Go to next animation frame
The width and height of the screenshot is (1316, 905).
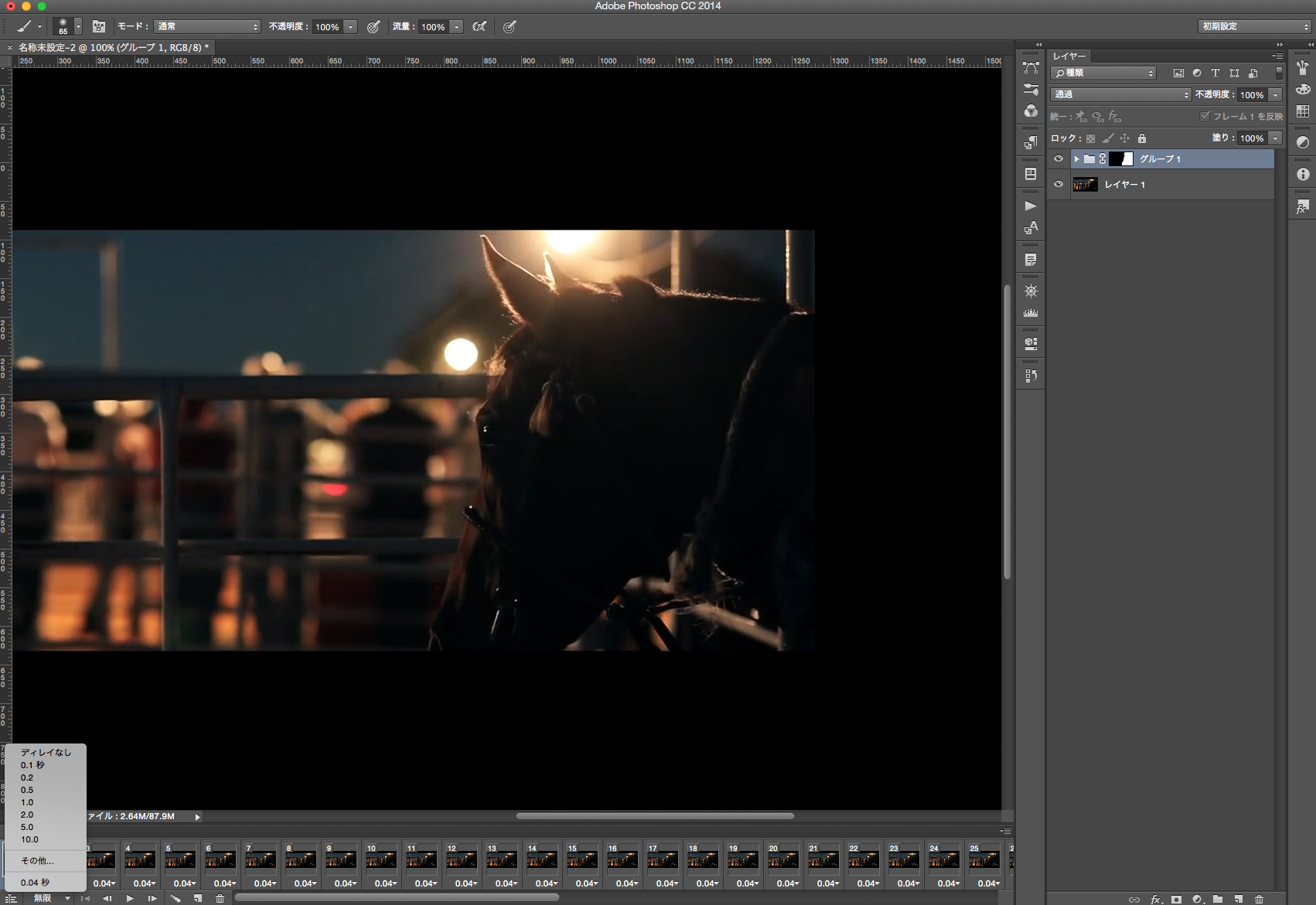152,898
